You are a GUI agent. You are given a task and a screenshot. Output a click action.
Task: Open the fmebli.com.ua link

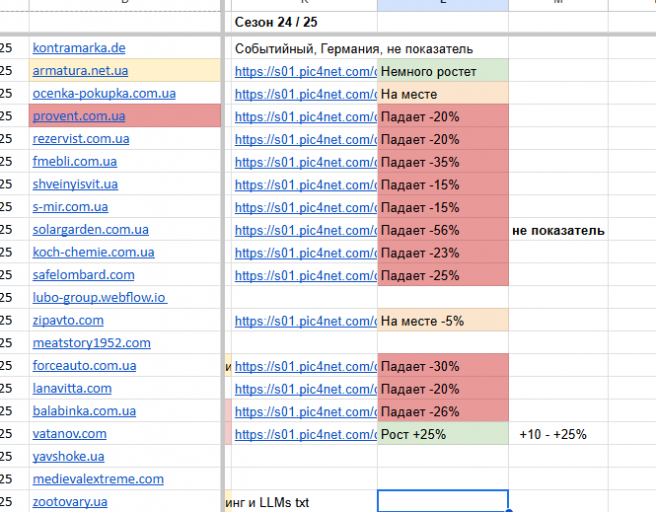coord(75,161)
